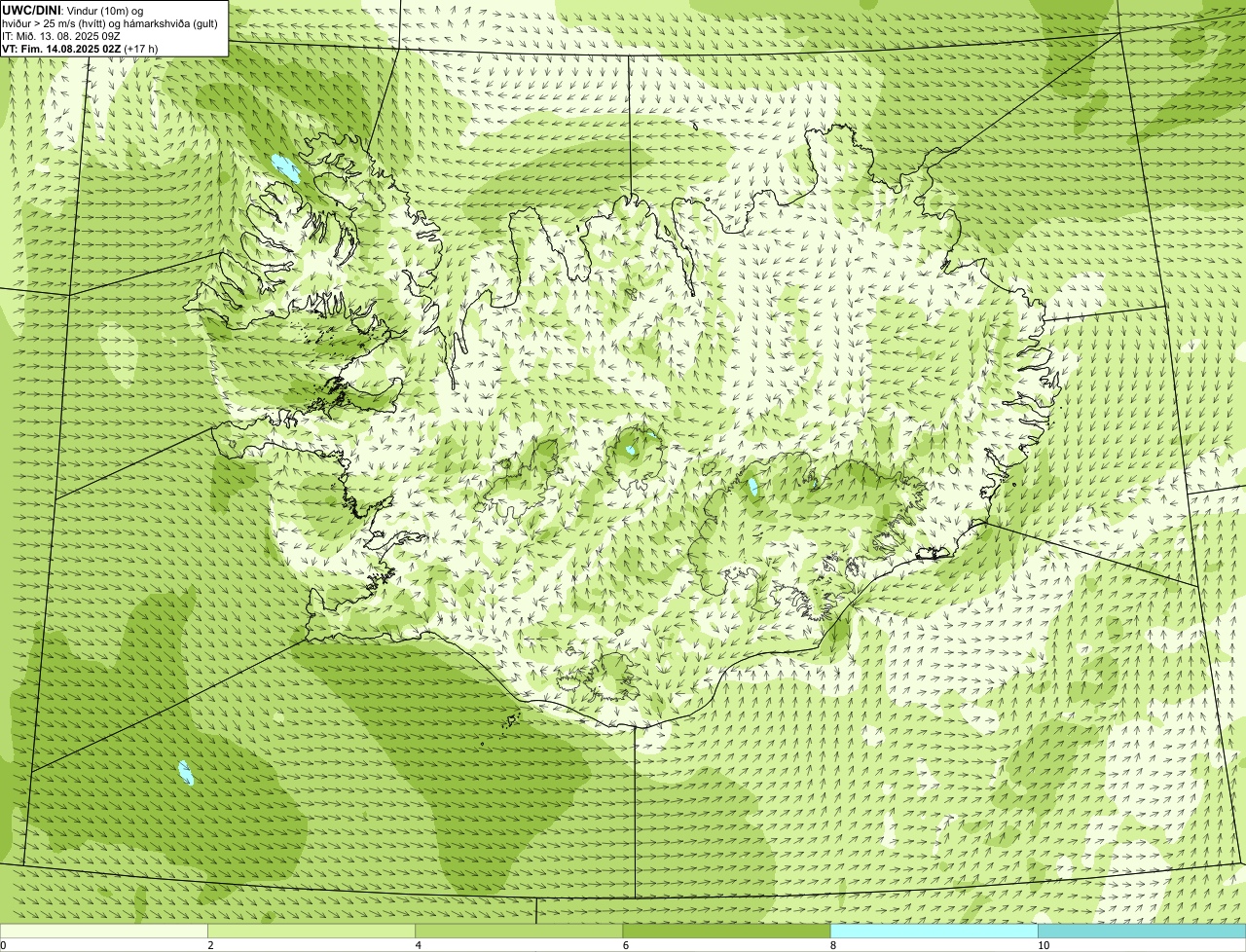Image resolution: width=1246 pixels, height=952 pixels.
Task: Click the 4–6 m/s green legend segment
Action: point(518,931)
